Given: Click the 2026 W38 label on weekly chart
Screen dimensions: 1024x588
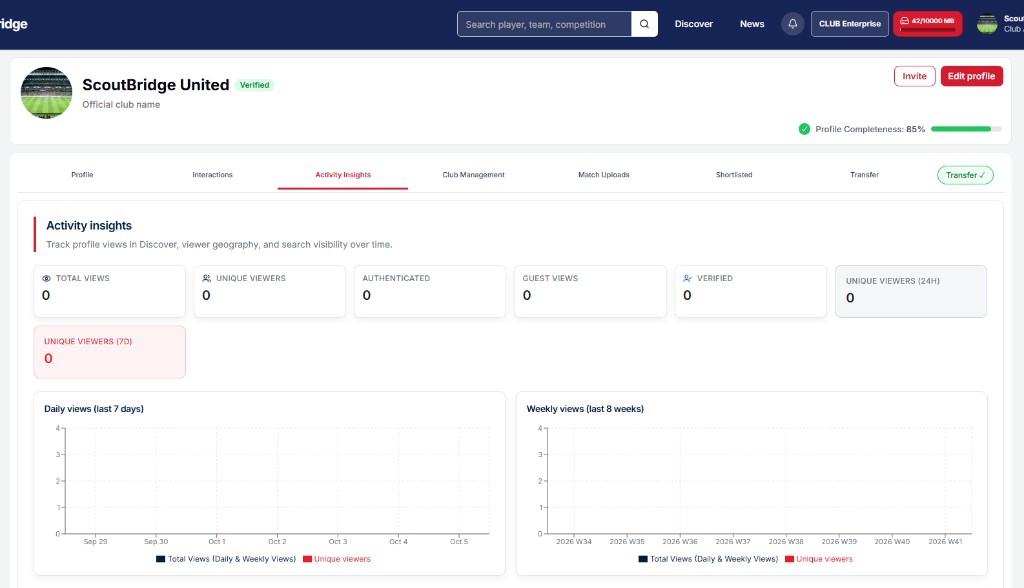Looking at the screenshot, I should click(786, 542).
